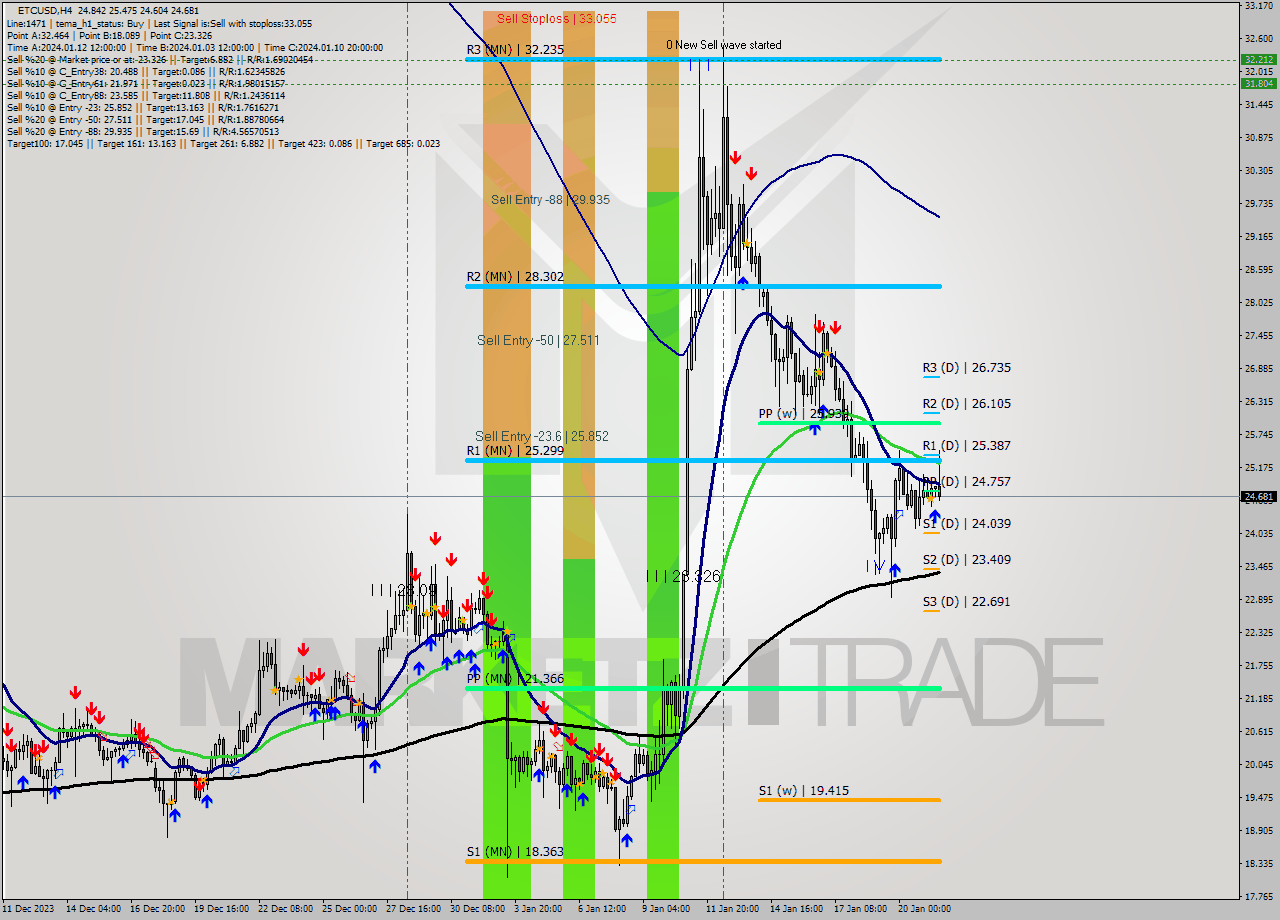This screenshot has width=1280, height=920.
Task: Click the current price tag 24.681
Action: point(1258,496)
